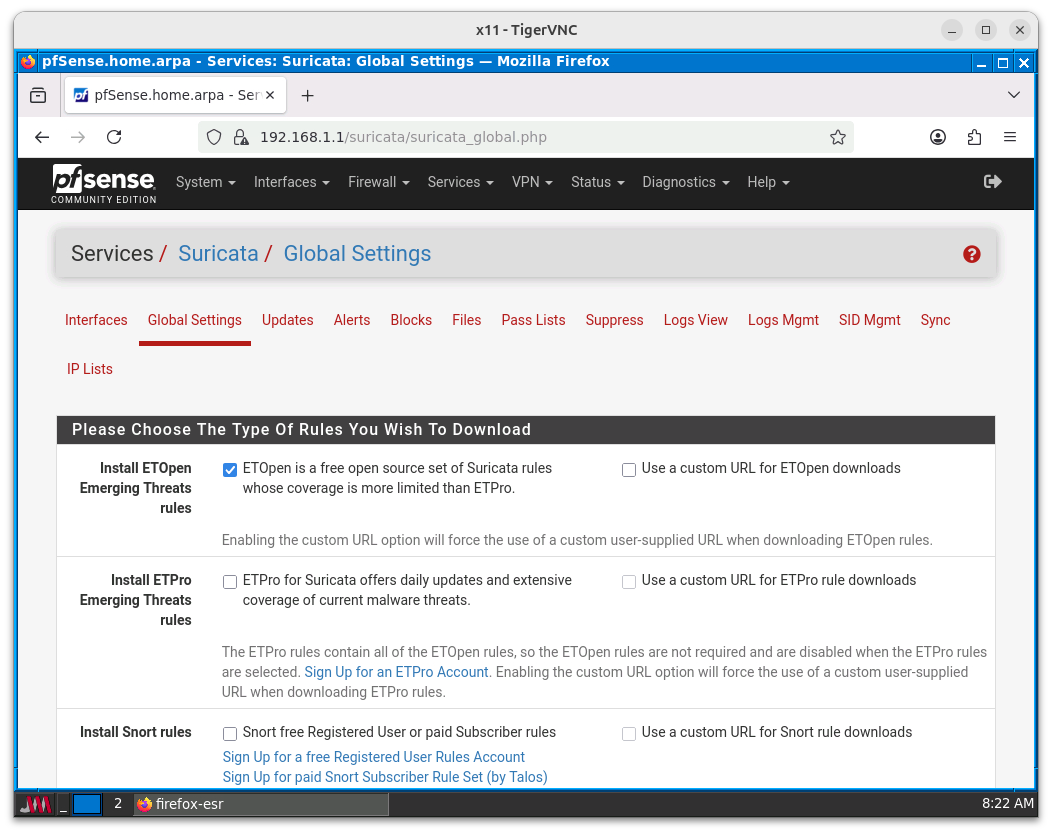Click the logout icon in navbar
The width and height of the screenshot is (1052, 834).
pos(992,182)
